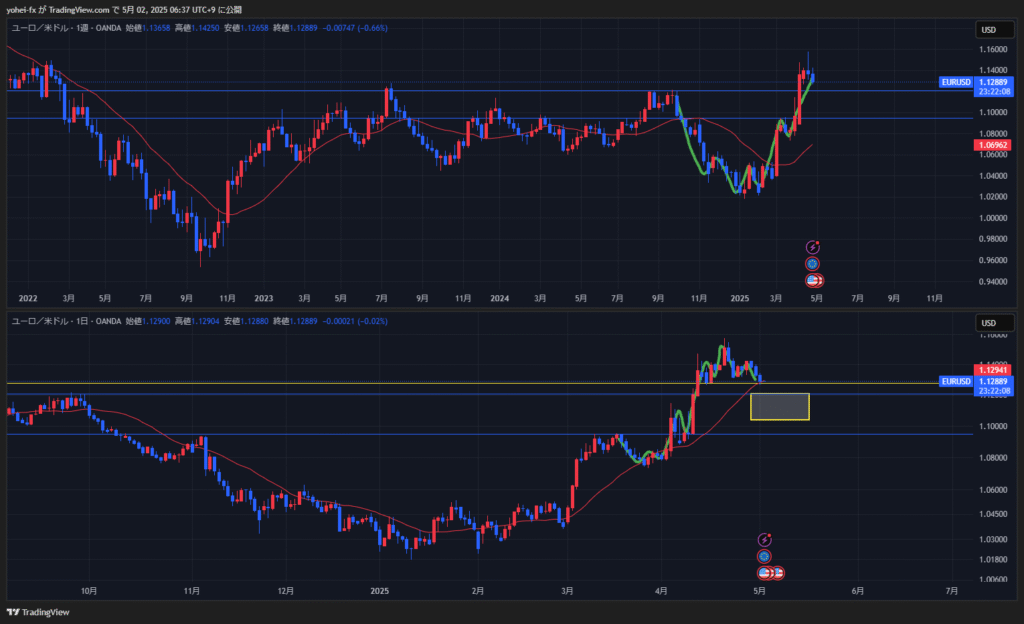Click the weekly open value 1.13658
The width and height of the screenshot is (1024, 624).
coord(156,28)
